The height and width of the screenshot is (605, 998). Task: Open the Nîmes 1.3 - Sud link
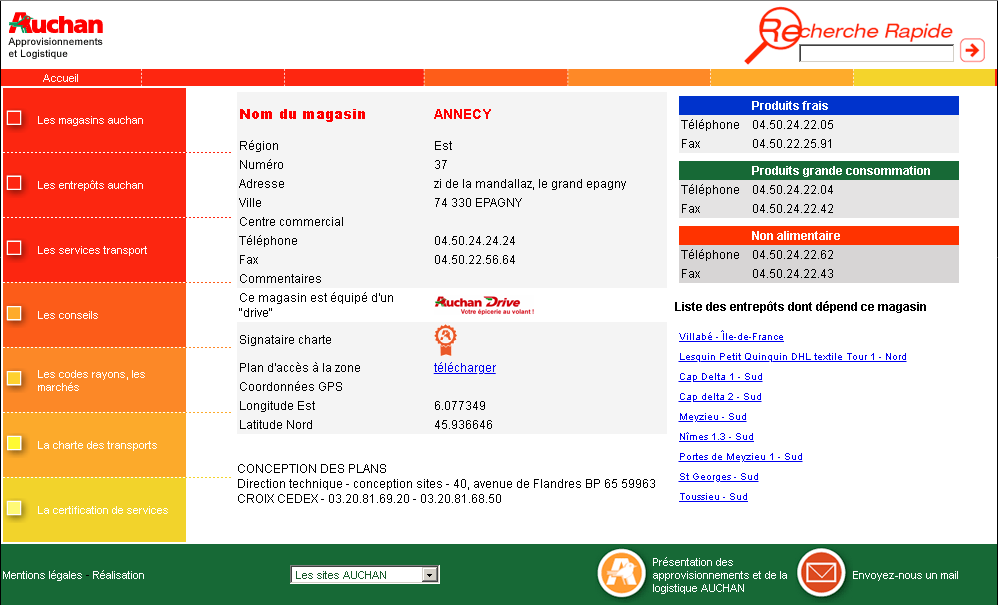coord(716,436)
